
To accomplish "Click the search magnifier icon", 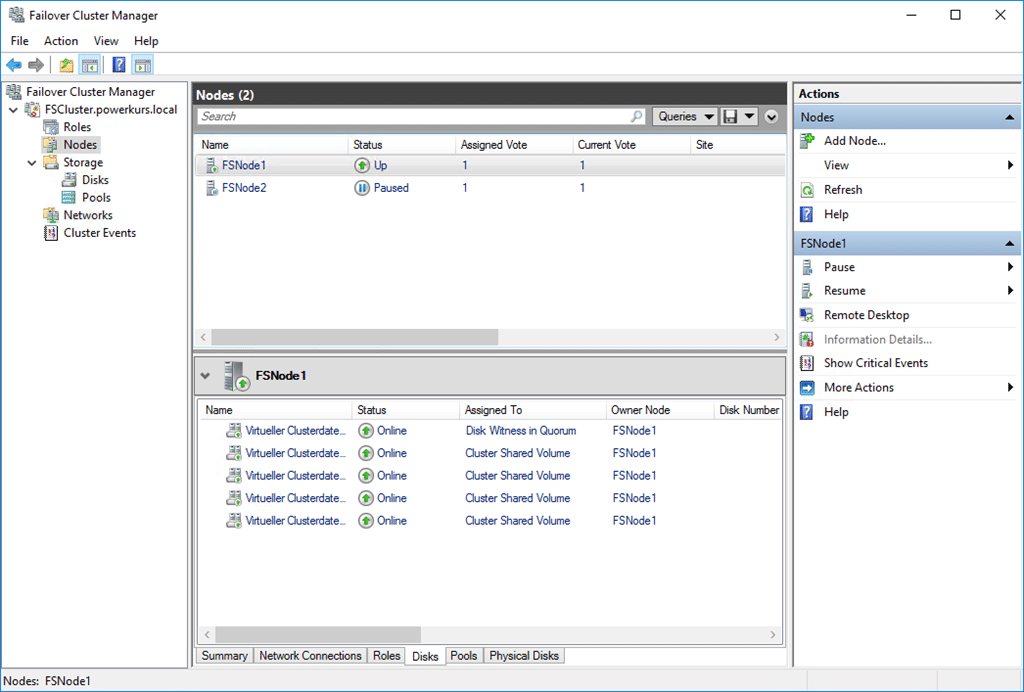I will (637, 116).
